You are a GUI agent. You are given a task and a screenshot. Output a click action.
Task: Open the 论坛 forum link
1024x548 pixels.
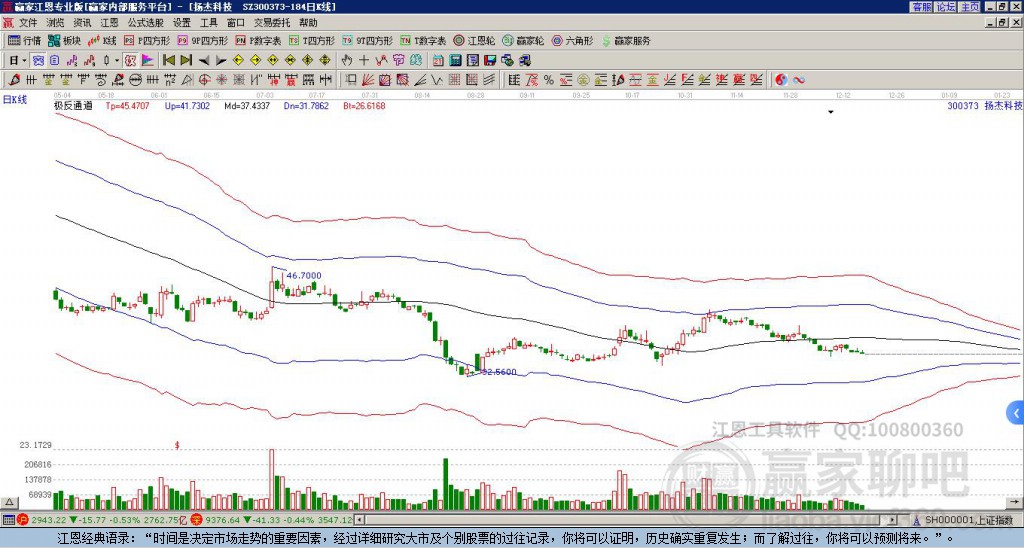pos(945,7)
